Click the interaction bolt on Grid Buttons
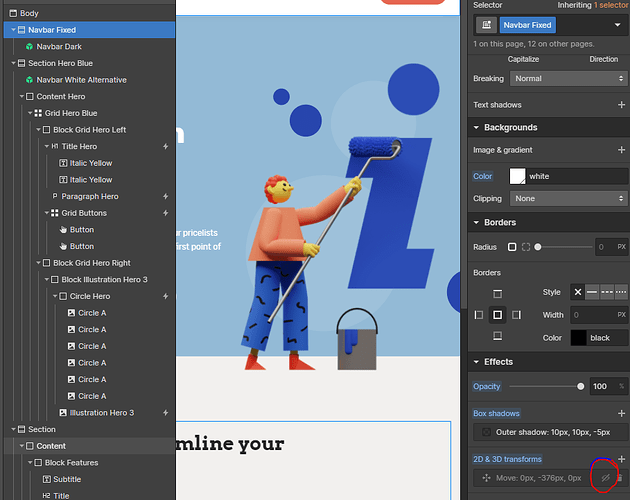Image resolution: width=630 pixels, height=500 pixels. pyautogui.click(x=166, y=213)
